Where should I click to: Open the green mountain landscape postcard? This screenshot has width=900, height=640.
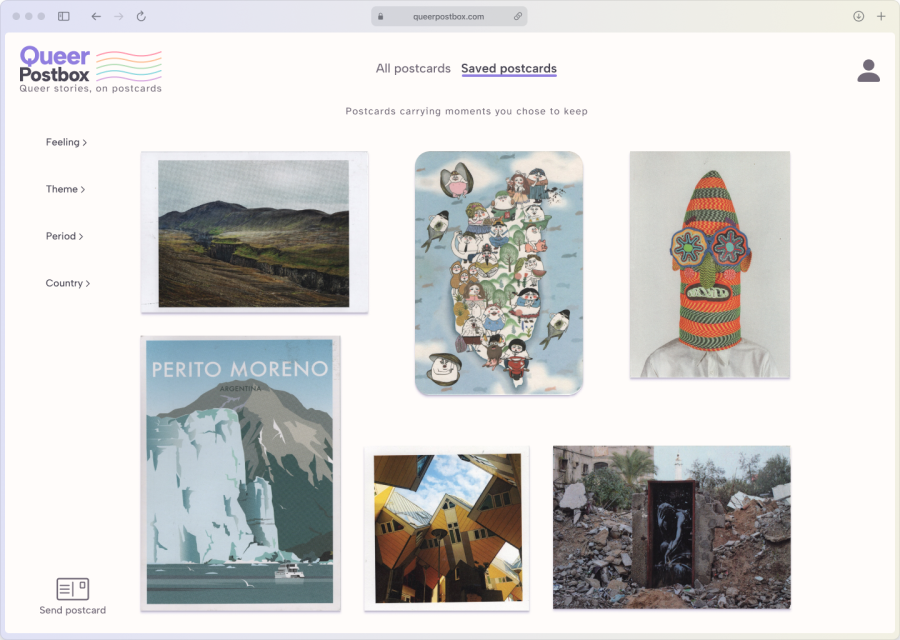(x=254, y=232)
